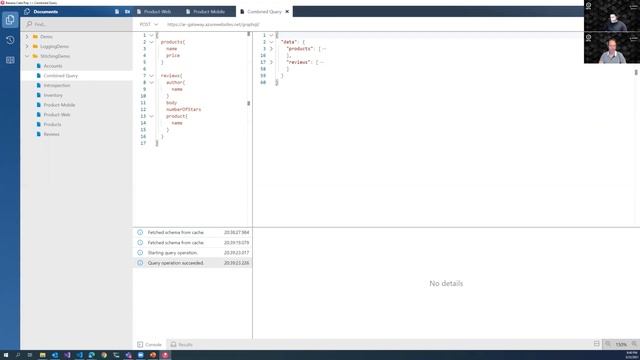Expand the Demo folder
640x360 pixels.
(x=27, y=37)
